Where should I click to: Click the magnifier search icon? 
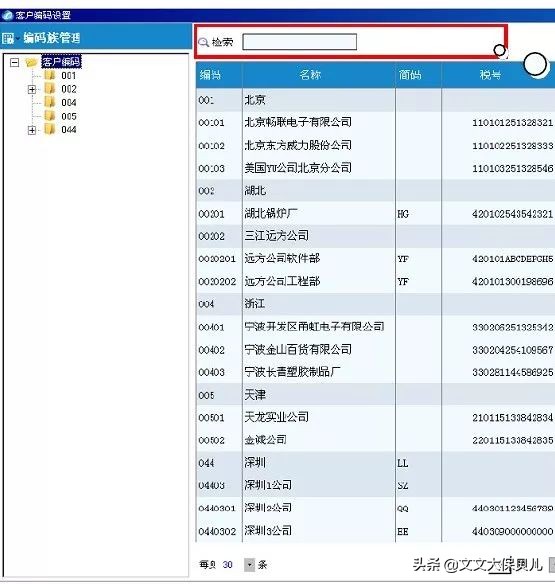pyautogui.click(x=203, y=42)
